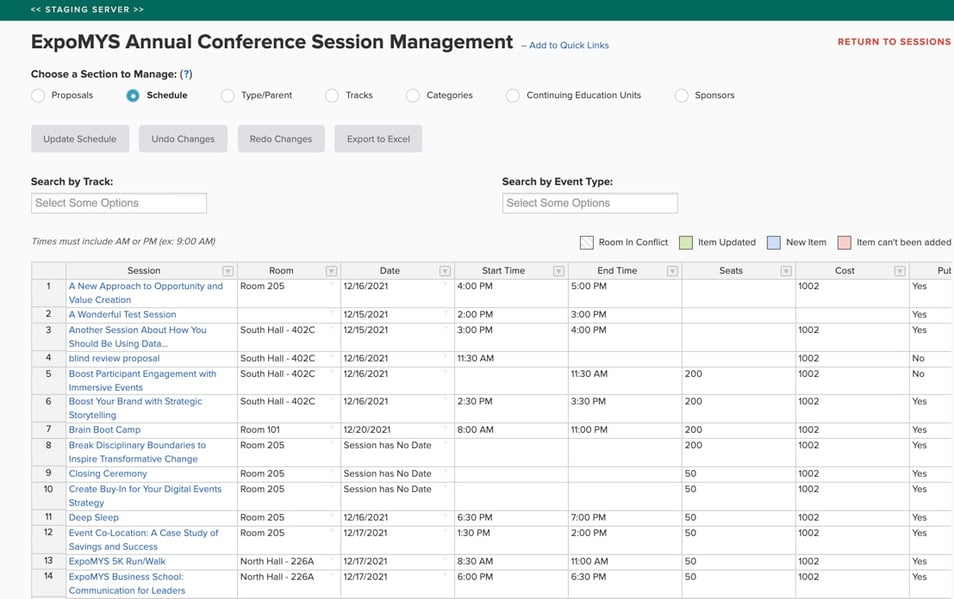
Task: Open 'ExpoMYS Business School' session link
Action: [127, 583]
